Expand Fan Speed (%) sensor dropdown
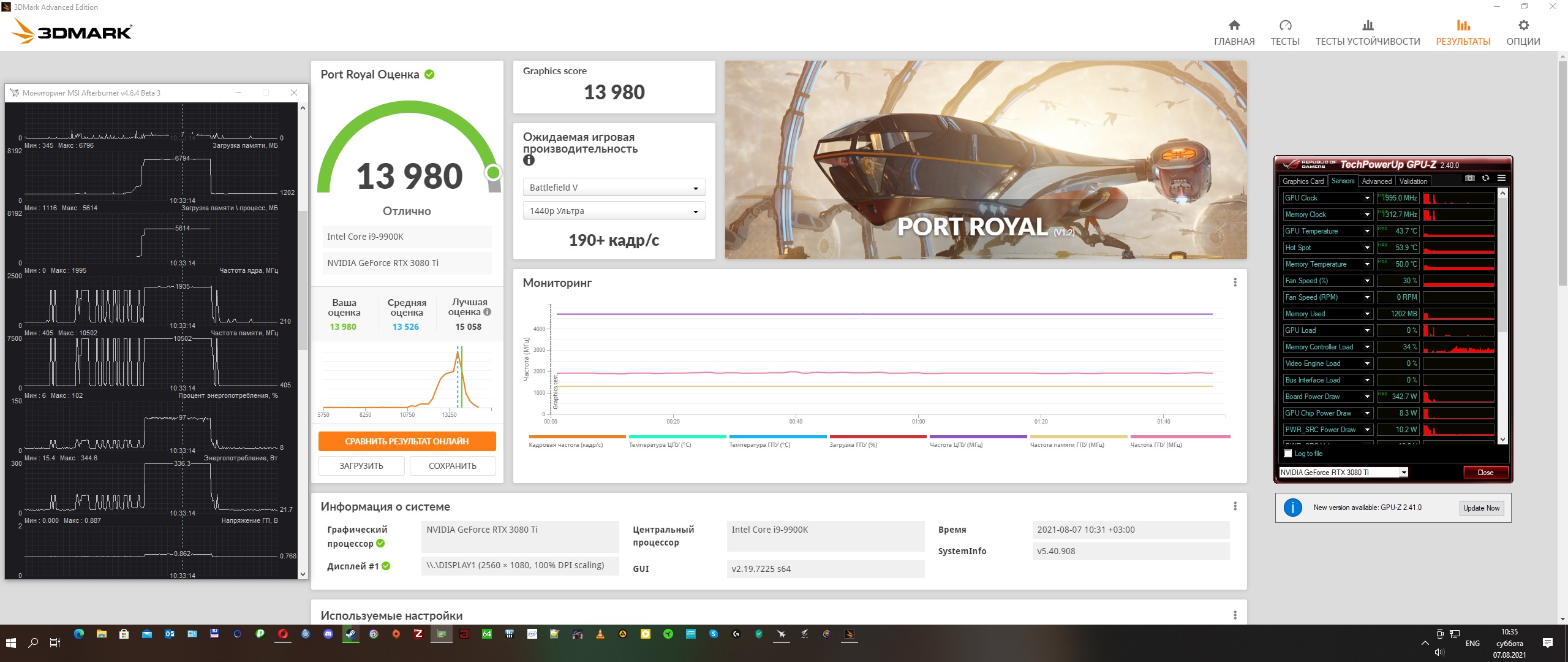Screen dimensions: 1568x662 1367,281
